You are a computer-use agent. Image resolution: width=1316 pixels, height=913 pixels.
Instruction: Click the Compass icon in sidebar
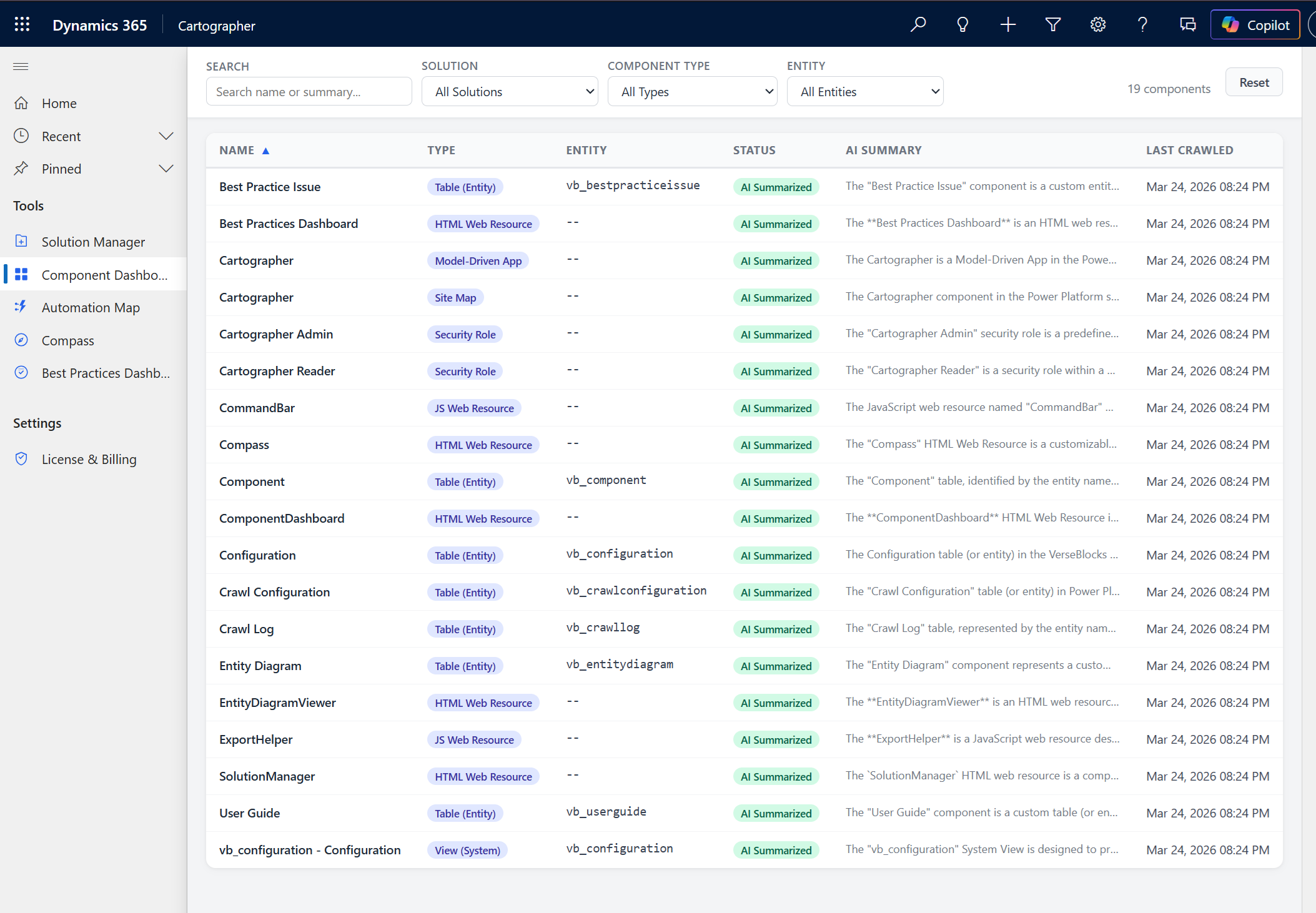(x=21, y=340)
